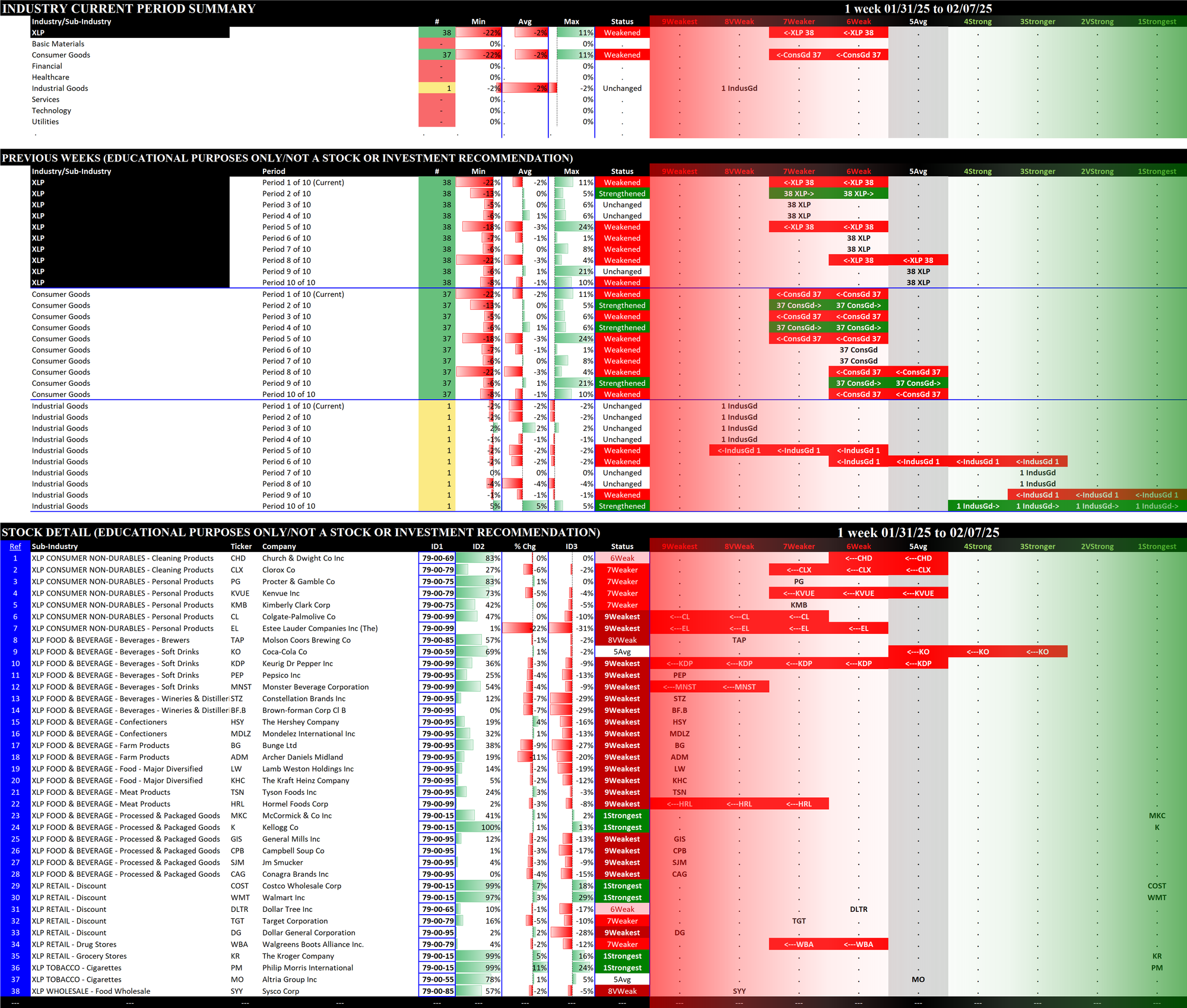The image size is (1187, 1008).
Task: Click the '9Weakest' header in Stock Detail section
Action: [680, 547]
